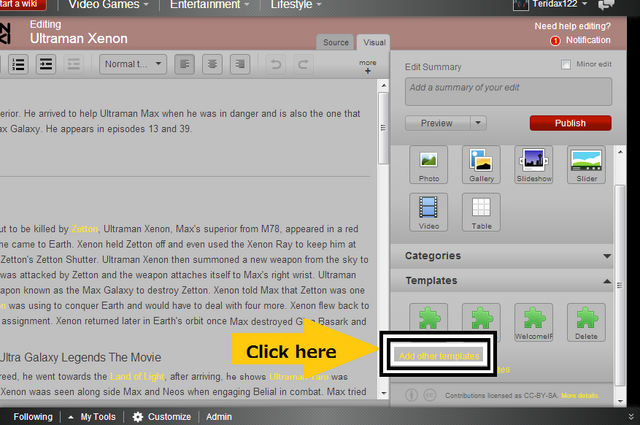The width and height of the screenshot is (640, 425).
Task: Open the Admin link
Action: coord(219,417)
